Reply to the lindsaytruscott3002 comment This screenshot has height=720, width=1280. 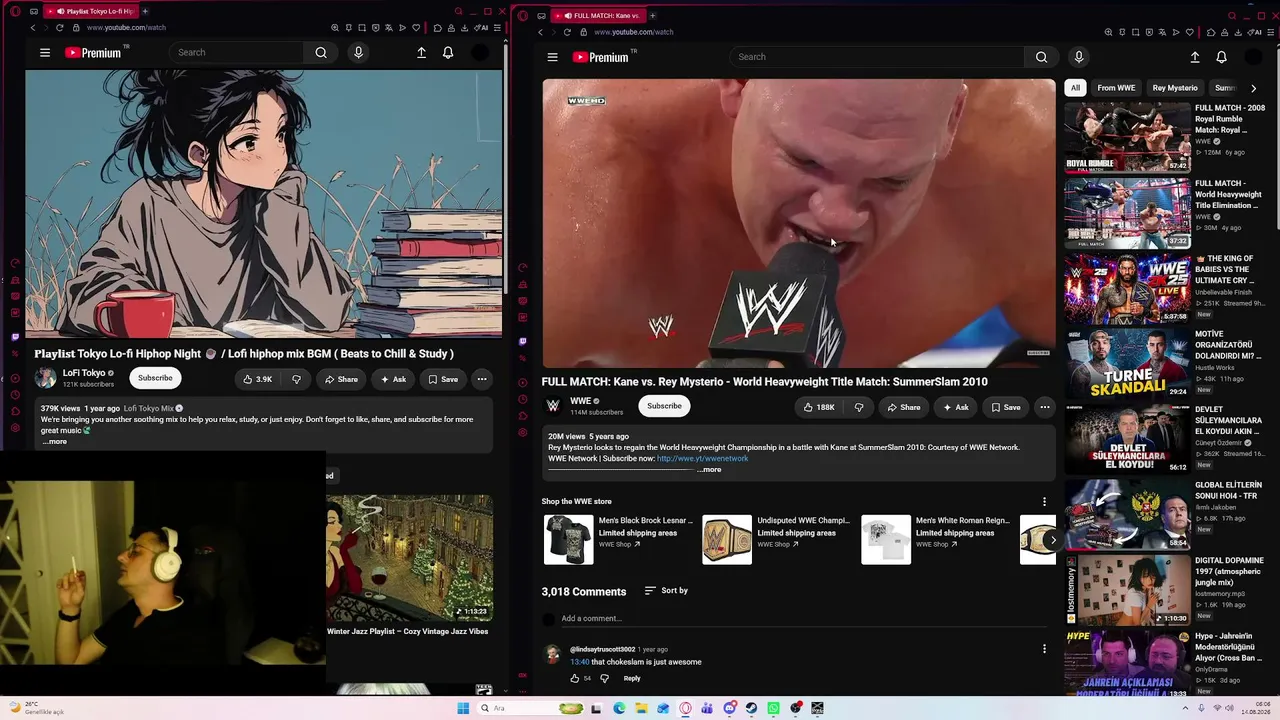click(x=632, y=678)
